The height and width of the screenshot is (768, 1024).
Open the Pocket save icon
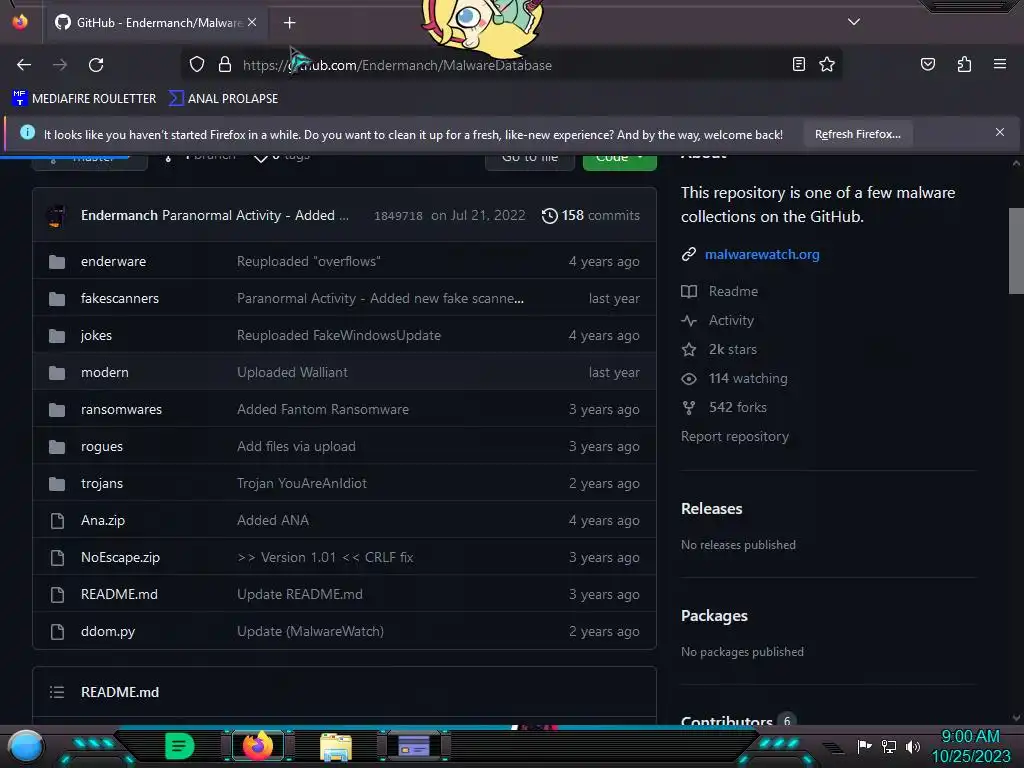tap(927, 64)
